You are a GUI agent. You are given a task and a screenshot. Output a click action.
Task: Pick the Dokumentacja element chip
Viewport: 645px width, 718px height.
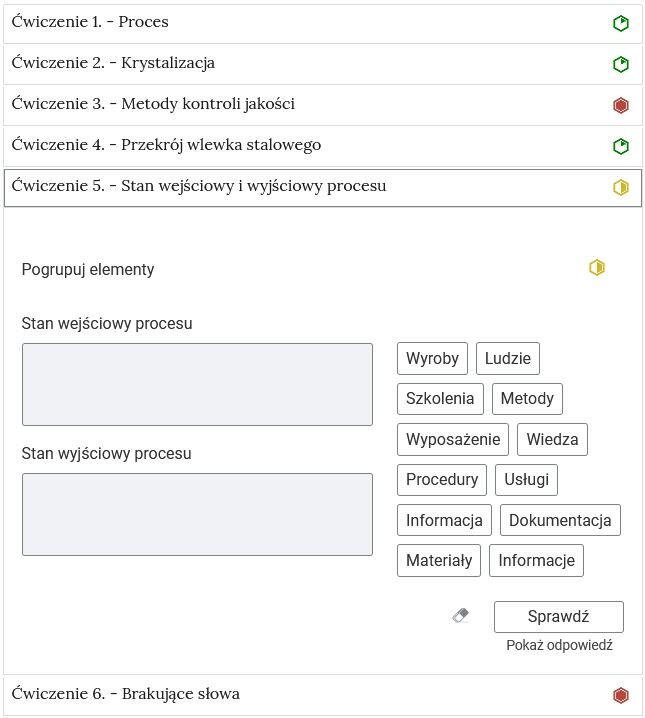coord(560,521)
